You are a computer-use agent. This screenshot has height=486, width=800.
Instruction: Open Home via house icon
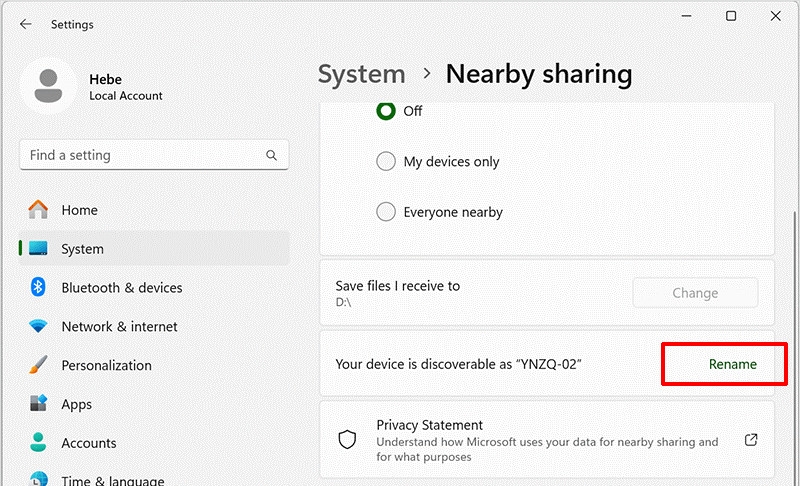click(x=38, y=210)
